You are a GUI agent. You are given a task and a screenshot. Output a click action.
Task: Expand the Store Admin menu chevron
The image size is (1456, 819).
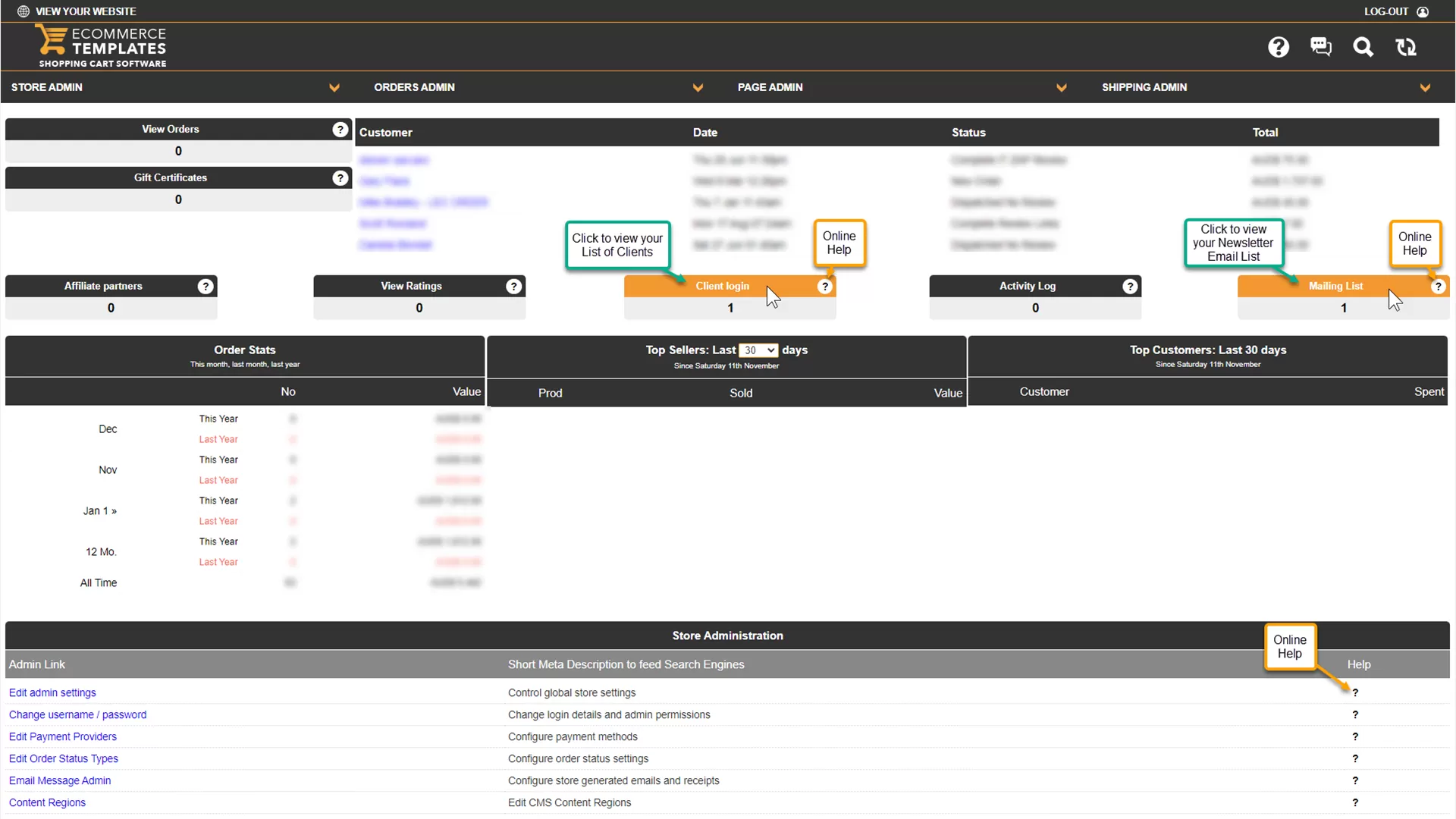[x=334, y=88]
